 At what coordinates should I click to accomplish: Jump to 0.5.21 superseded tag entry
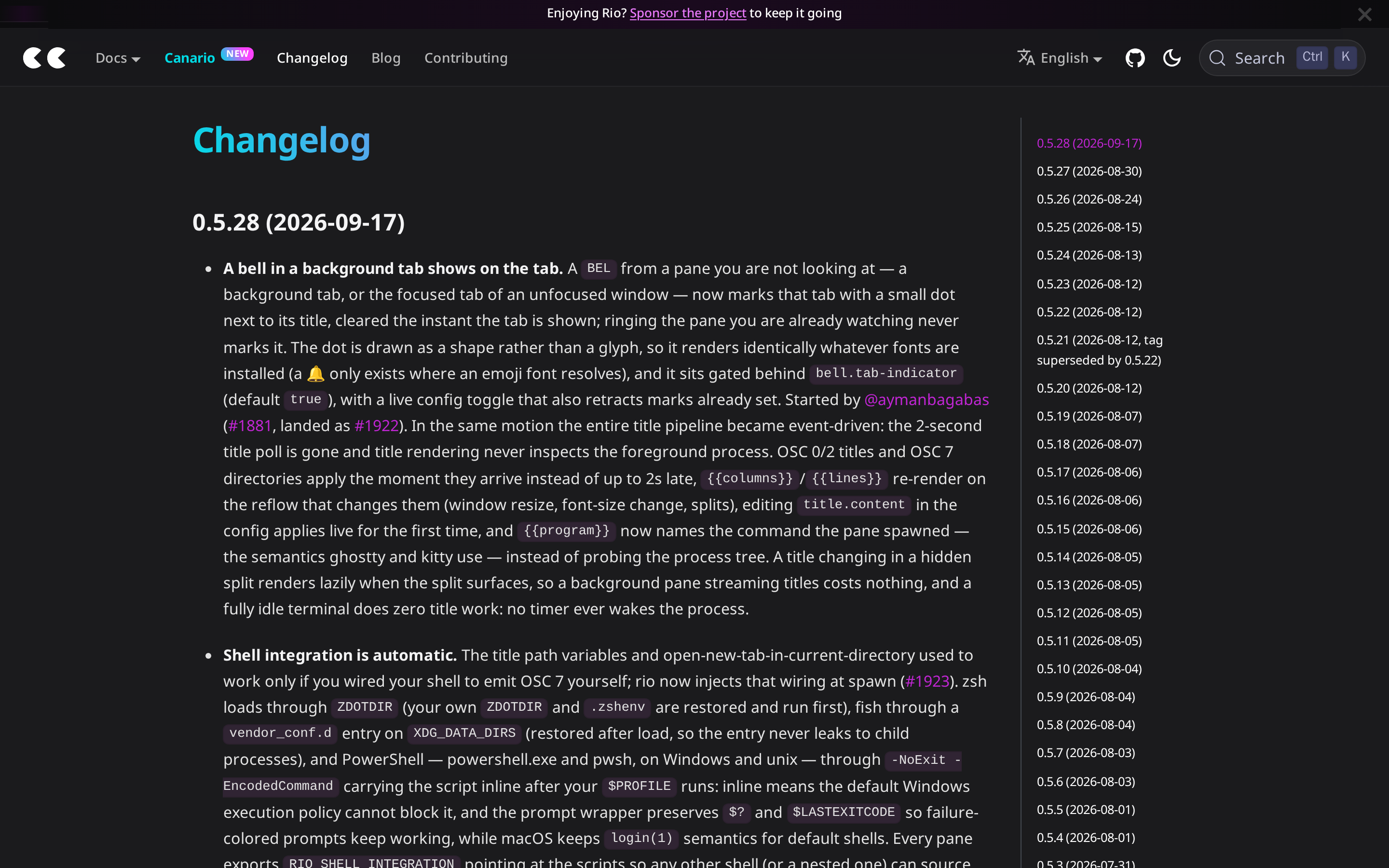coord(1099,350)
